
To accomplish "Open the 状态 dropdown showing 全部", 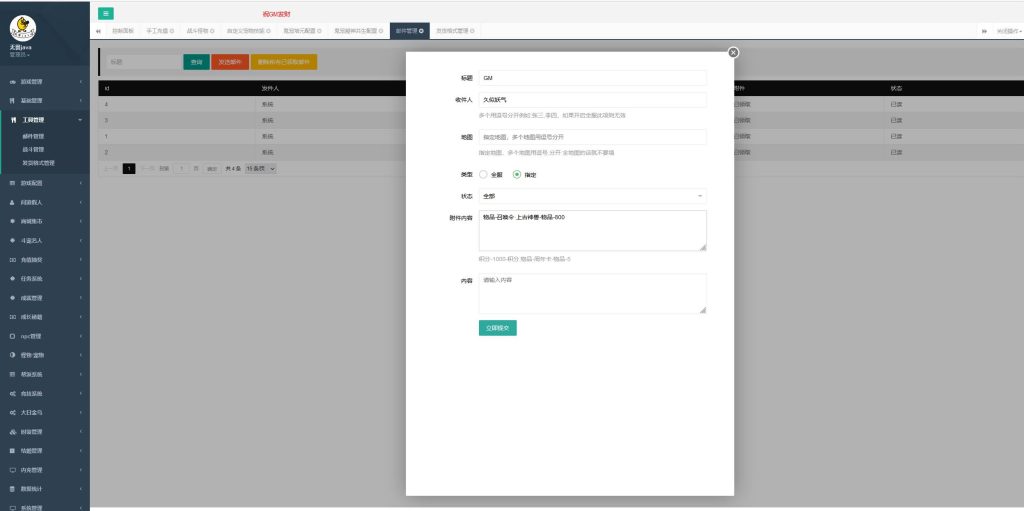I will [593, 196].
